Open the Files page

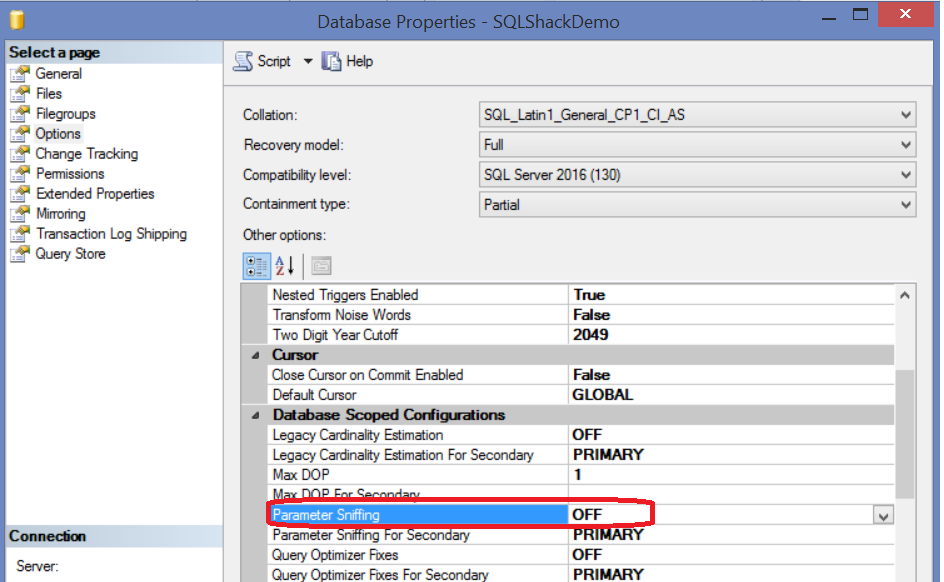(49, 93)
